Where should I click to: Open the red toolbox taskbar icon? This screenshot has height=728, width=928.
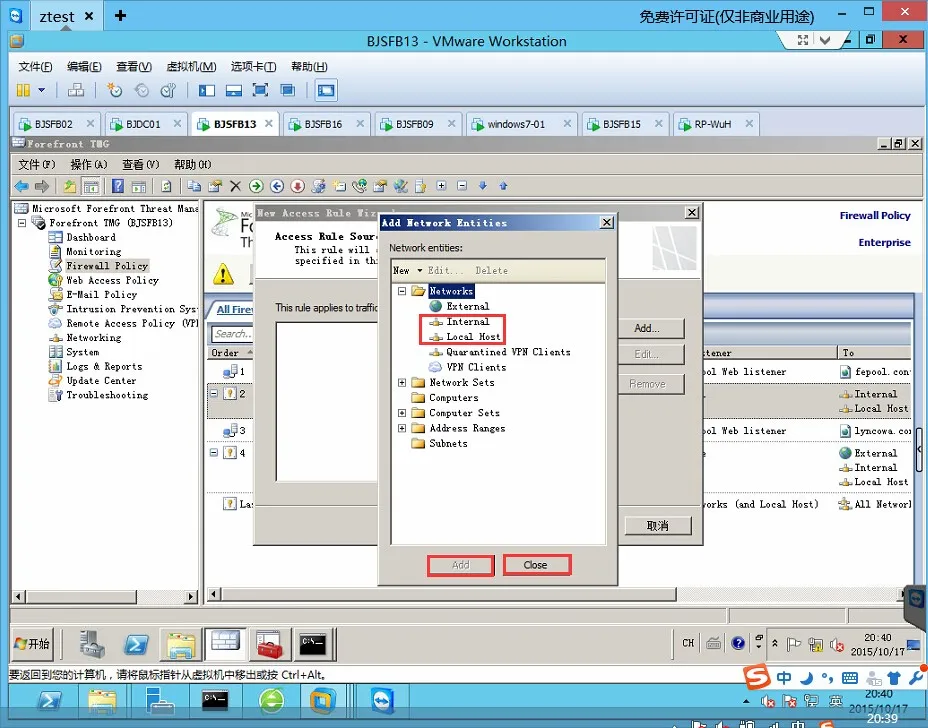tap(269, 644)
